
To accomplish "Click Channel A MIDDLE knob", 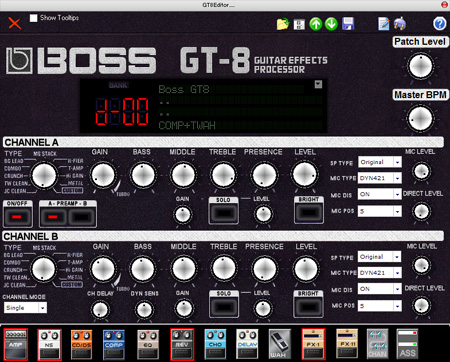I will pos(183,175).
